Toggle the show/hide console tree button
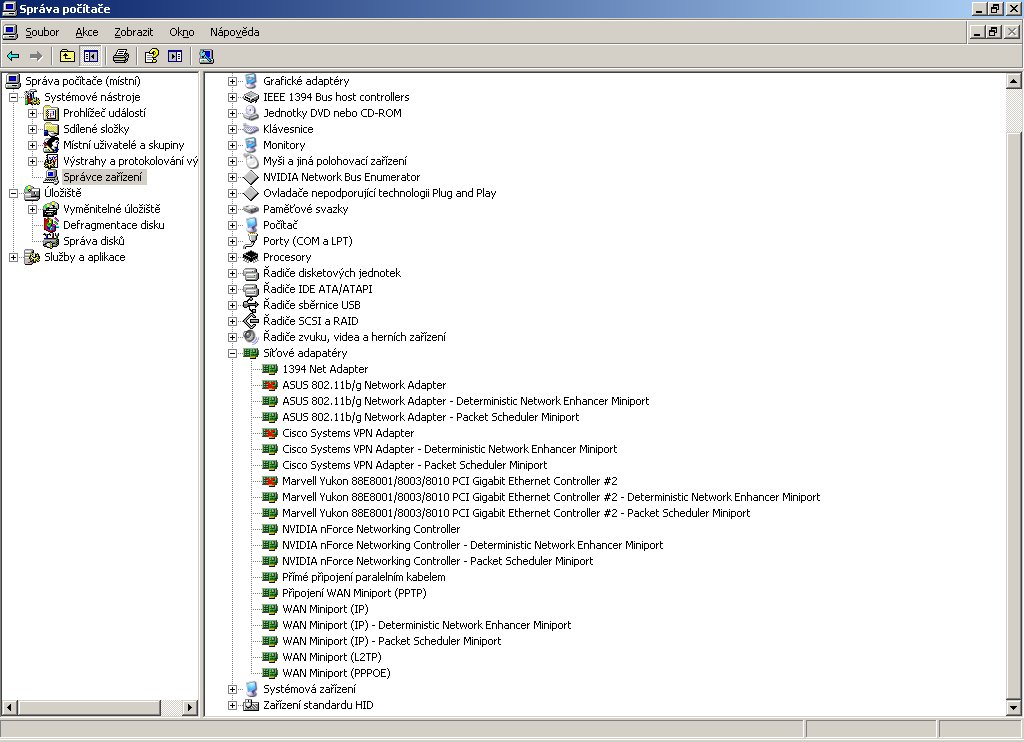 pos(91,56)
